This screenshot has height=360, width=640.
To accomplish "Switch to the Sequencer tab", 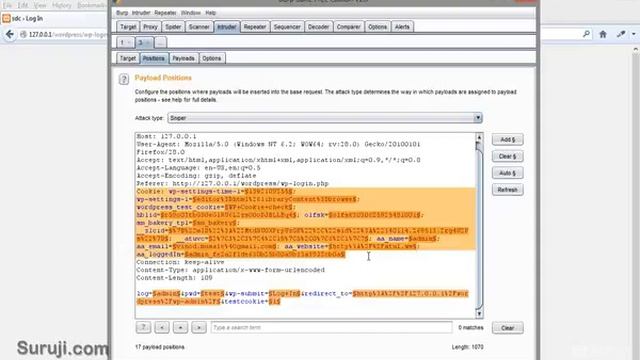I will (x=287, y=27).
